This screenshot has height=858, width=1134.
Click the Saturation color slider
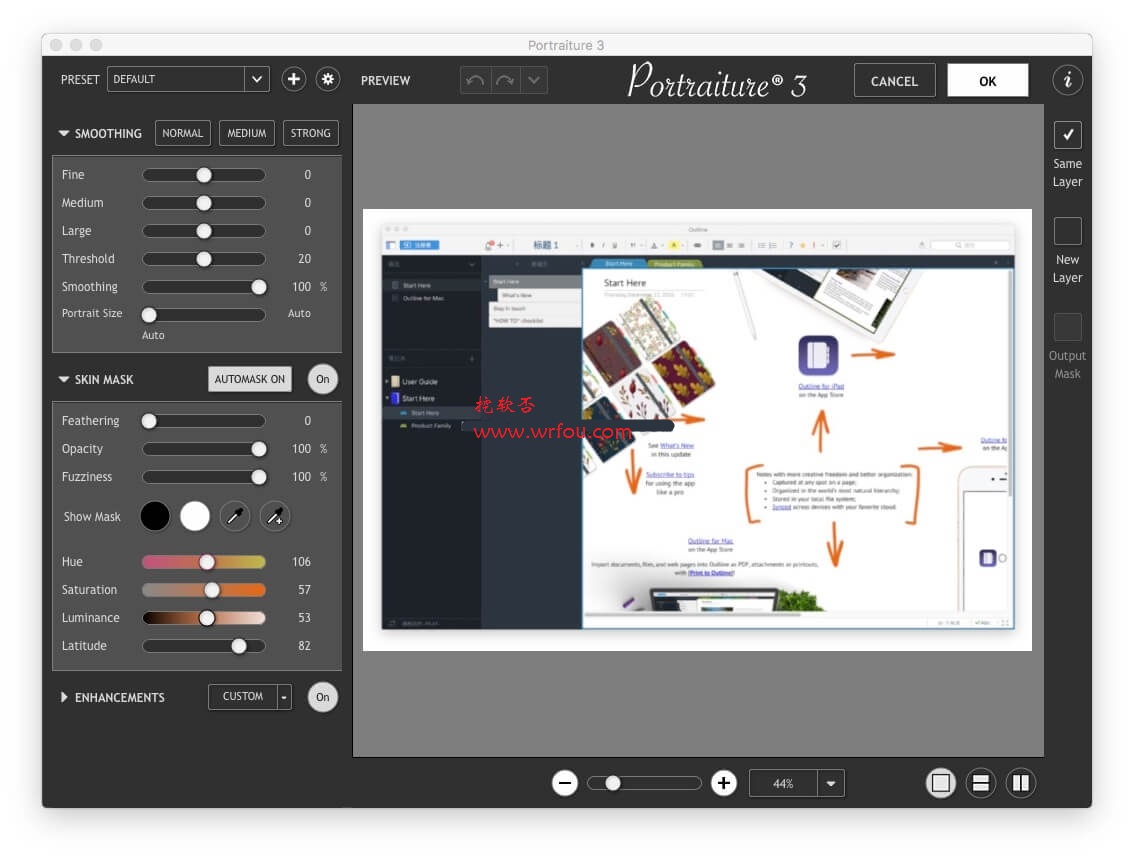(204, 590)
